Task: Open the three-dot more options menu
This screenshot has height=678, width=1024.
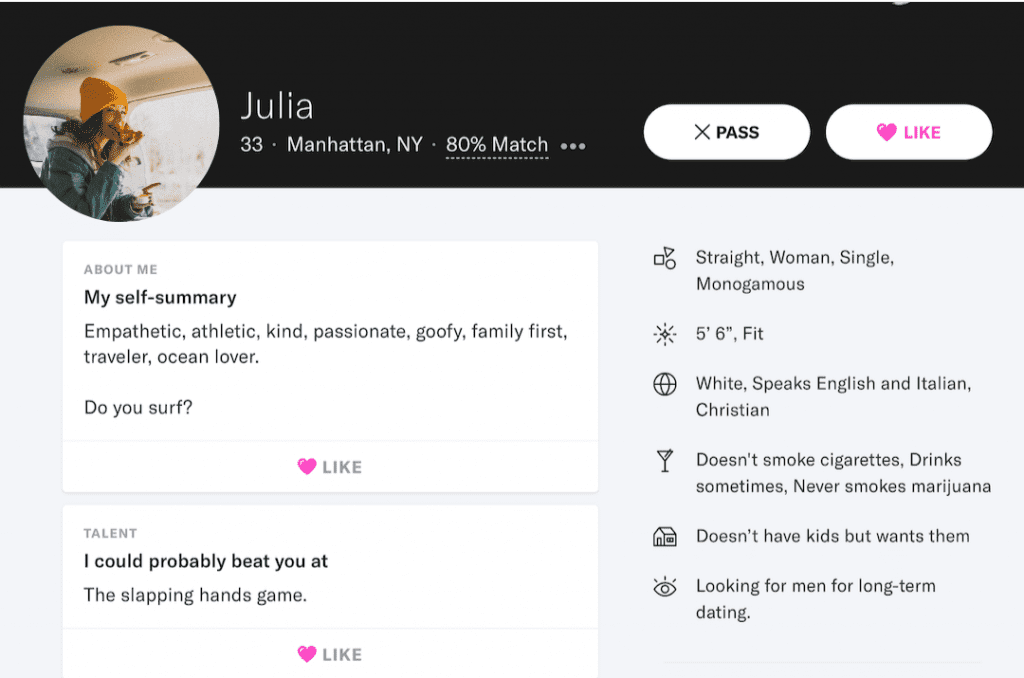Action: [573, 146]
